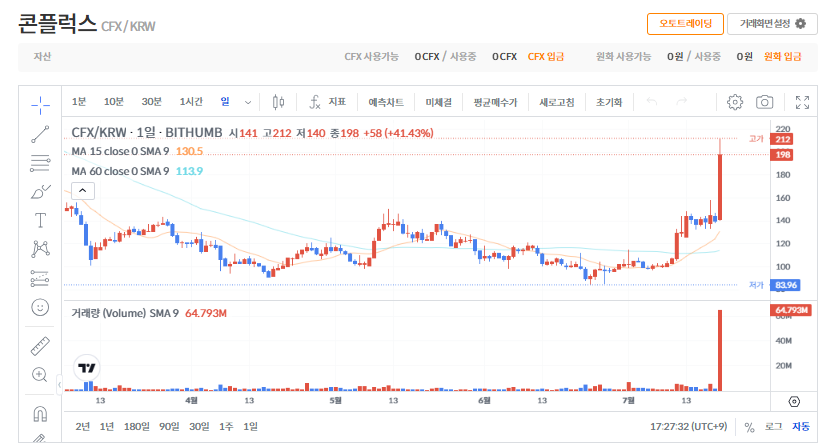Collapse the drawing toolbar side arrow

coord(59,385)
